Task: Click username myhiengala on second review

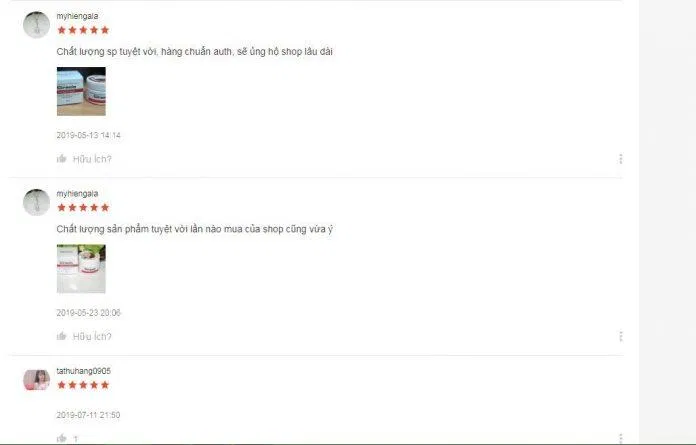Action: pos(77,193)
